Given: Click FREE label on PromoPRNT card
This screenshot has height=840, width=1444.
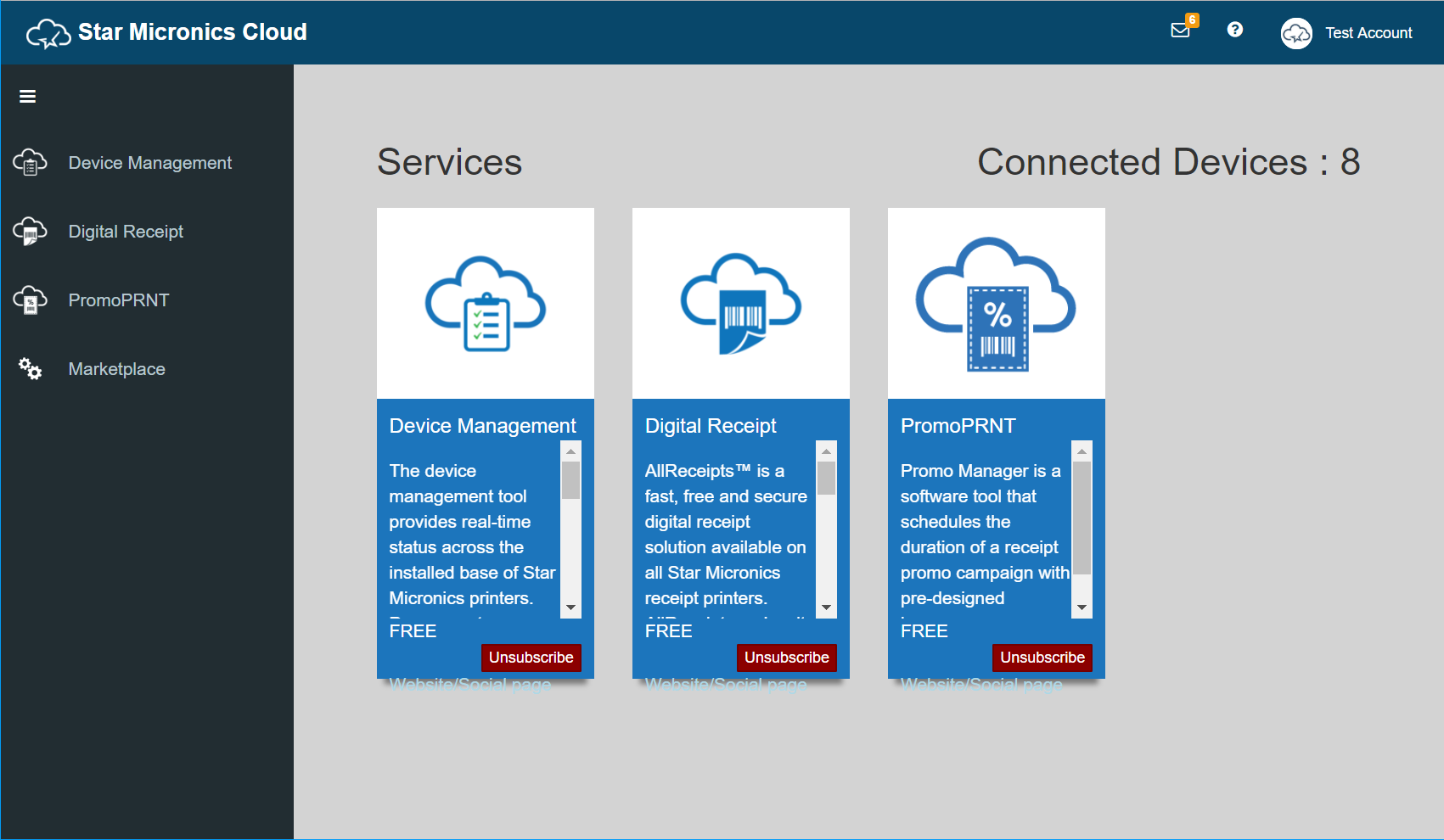Looking at the screenshot, I should [x=924, y=631].
